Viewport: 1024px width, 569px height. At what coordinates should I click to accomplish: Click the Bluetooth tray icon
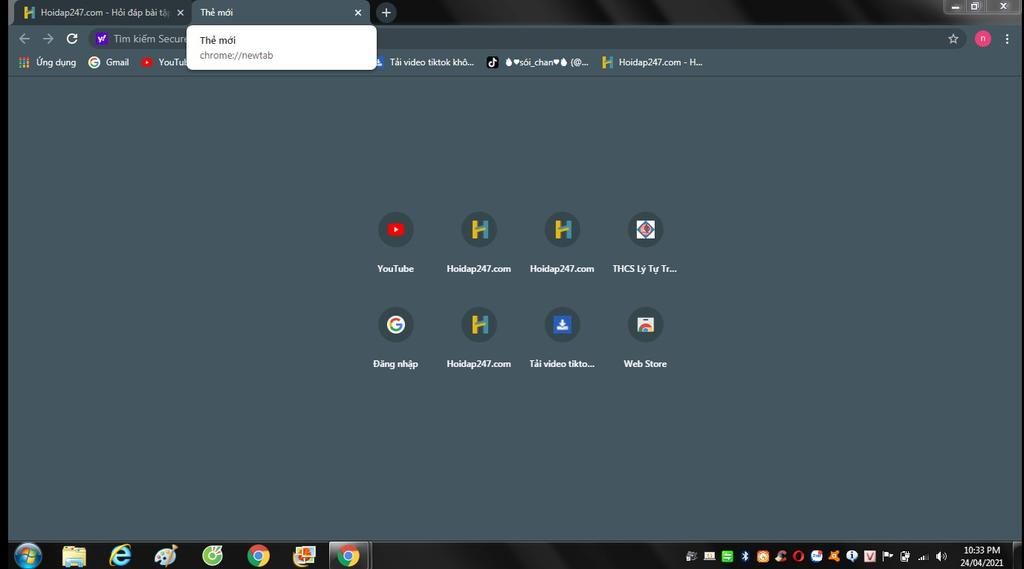pos(744,557)
